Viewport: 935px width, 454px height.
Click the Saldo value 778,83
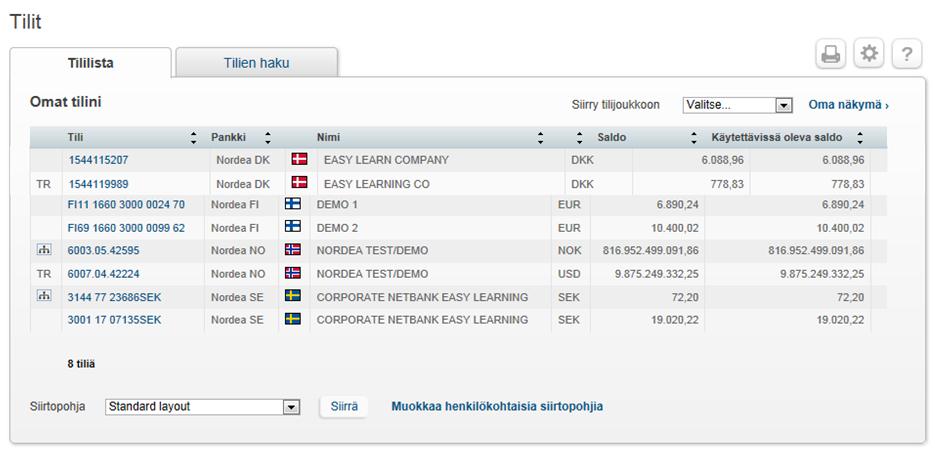(727, 184)
